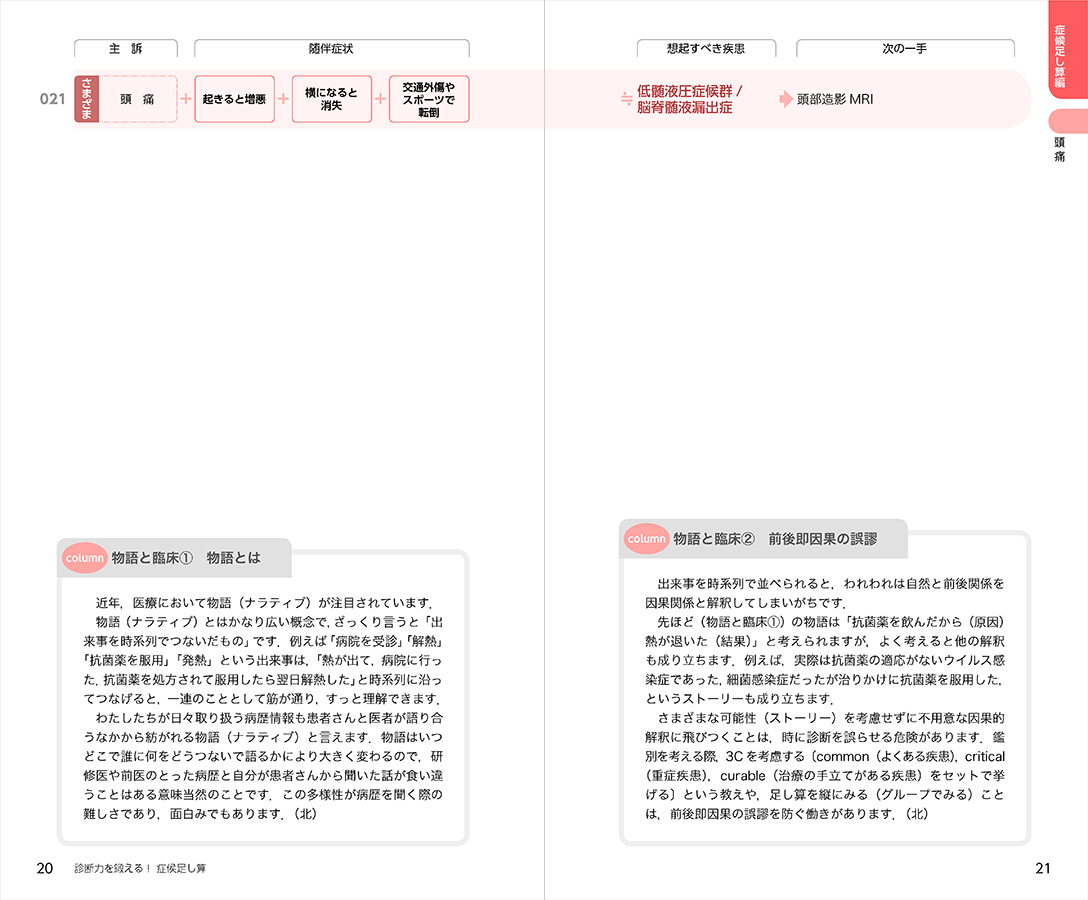Select the pink pill tab above the vertical 頭痛 label
The height and width of the screenshot is (900, 1088).
(x=1067, y=121)
